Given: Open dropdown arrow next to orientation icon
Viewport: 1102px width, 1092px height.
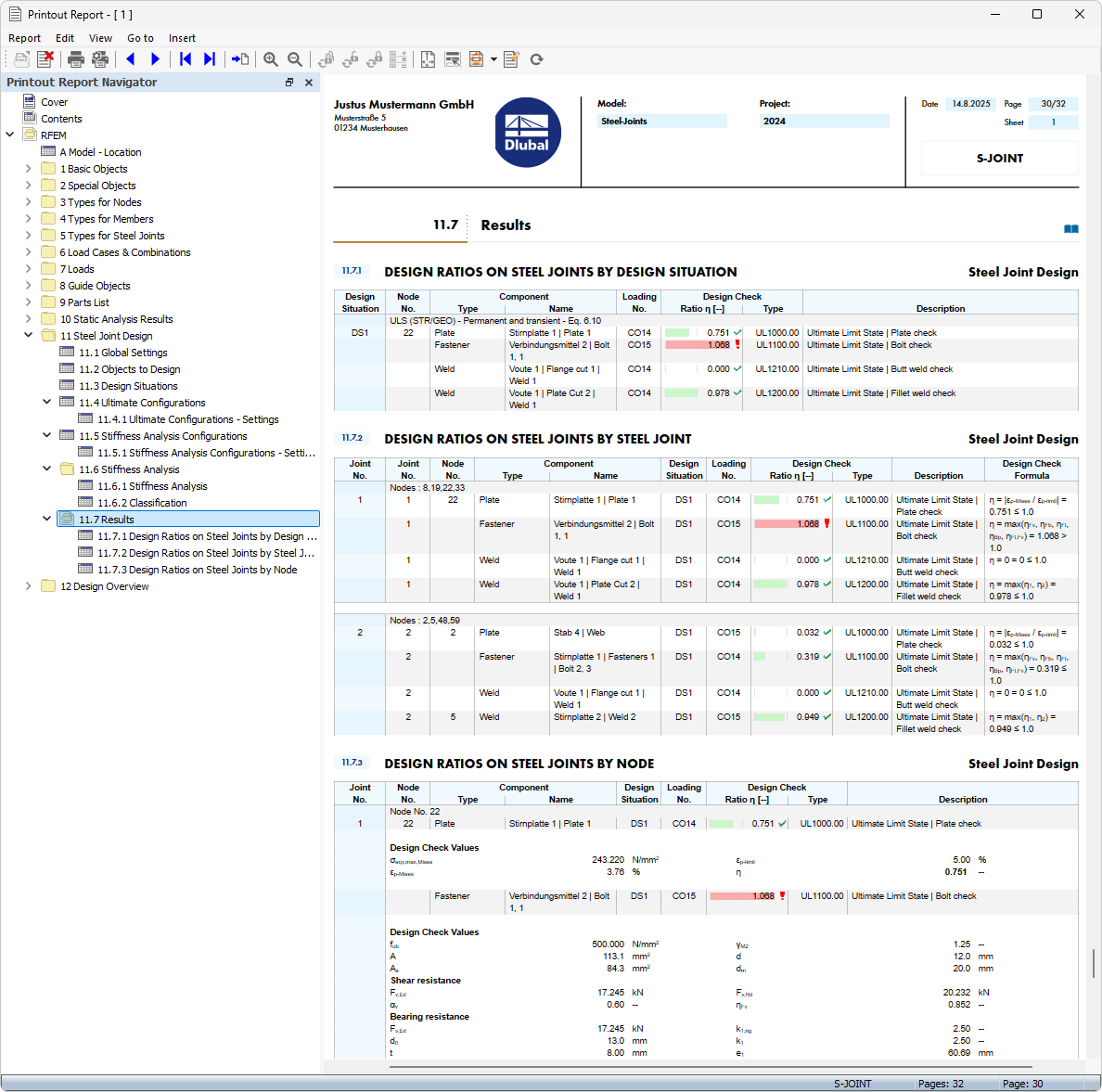Looking at the screenshot, I should pos(493,59).
